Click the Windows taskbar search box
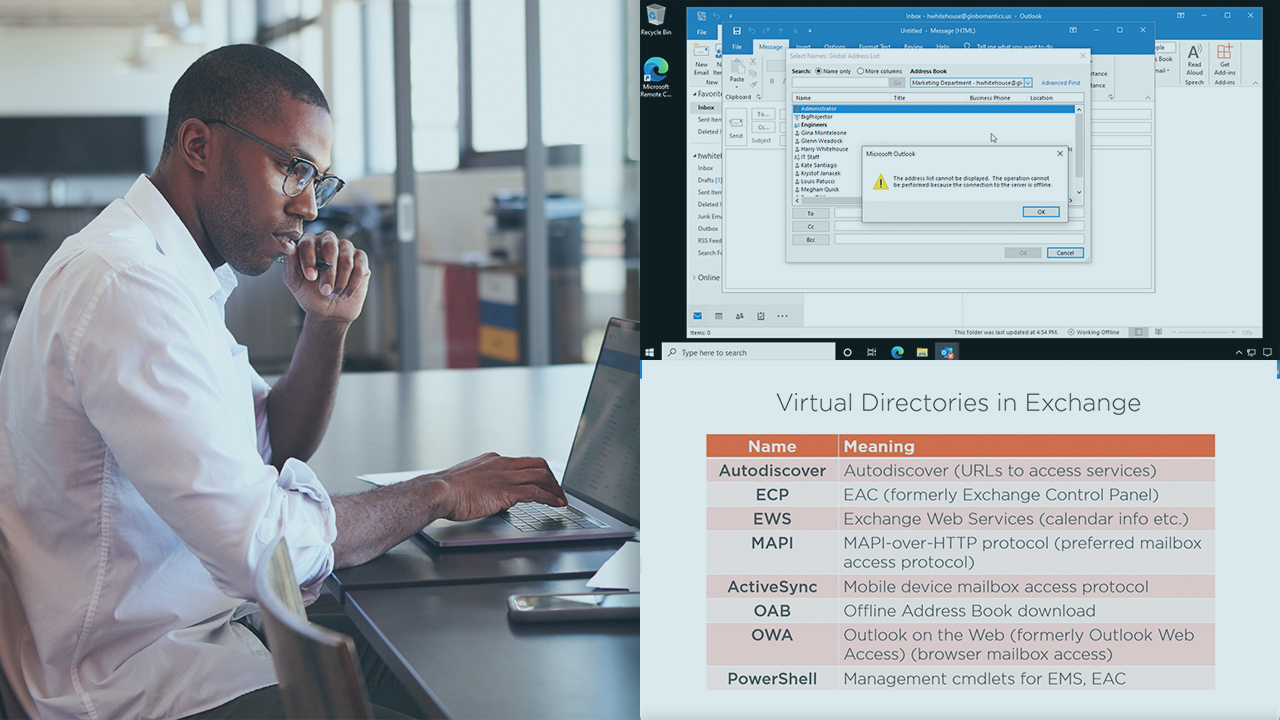The image size is (1280, 720). click(750, 352)
